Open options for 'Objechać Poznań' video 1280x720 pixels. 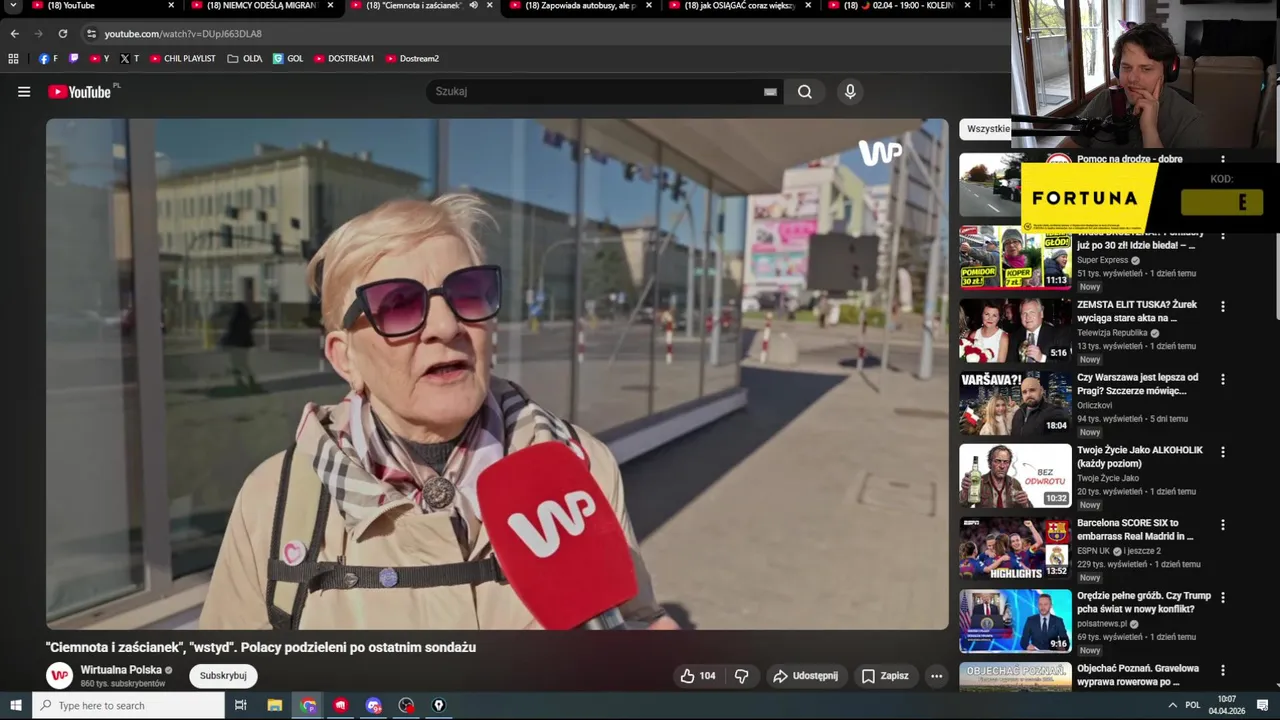1222,670
